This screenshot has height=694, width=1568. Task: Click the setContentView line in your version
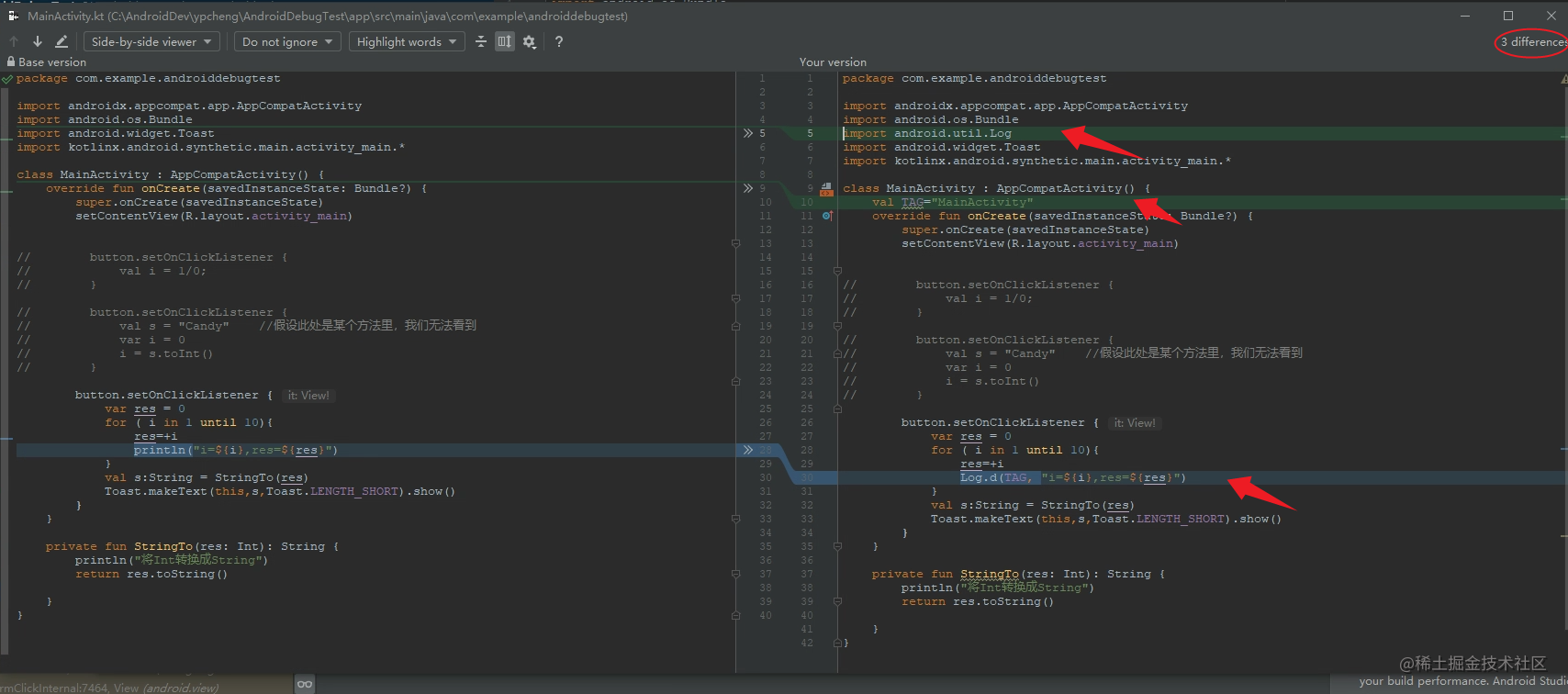tap(1040, 243)
